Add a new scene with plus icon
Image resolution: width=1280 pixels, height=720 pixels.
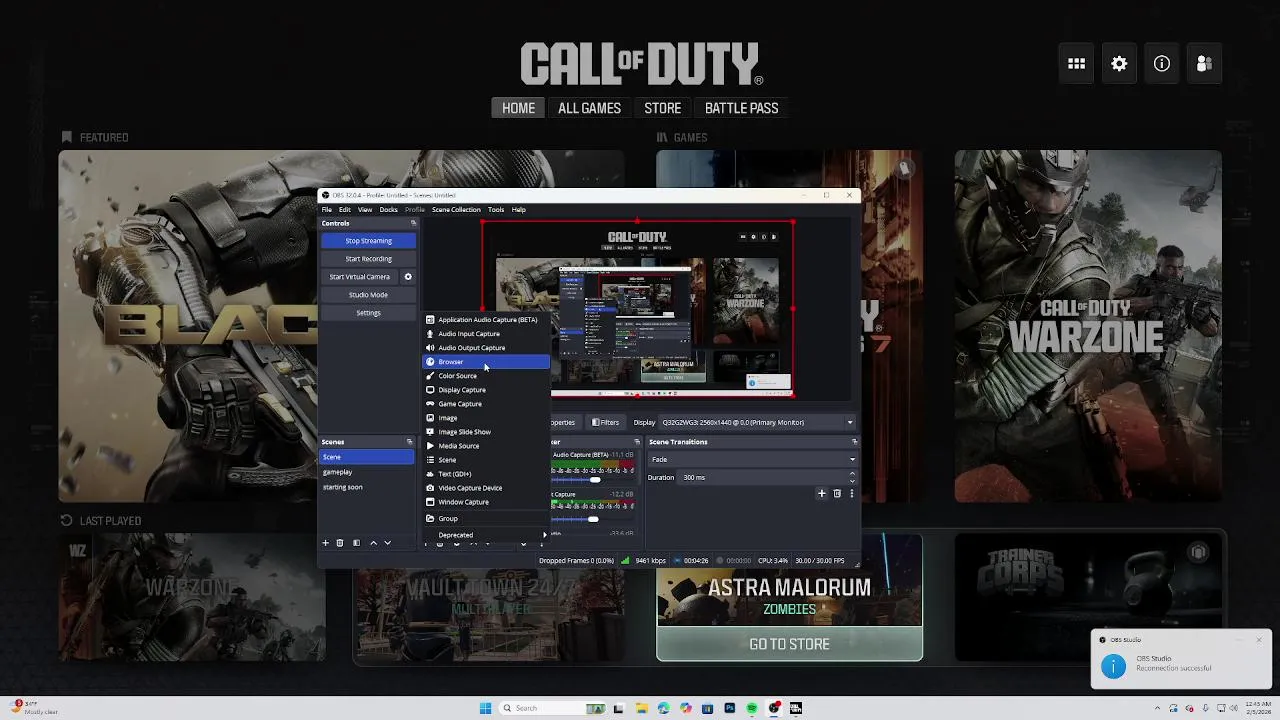click(x=325, y=543)
